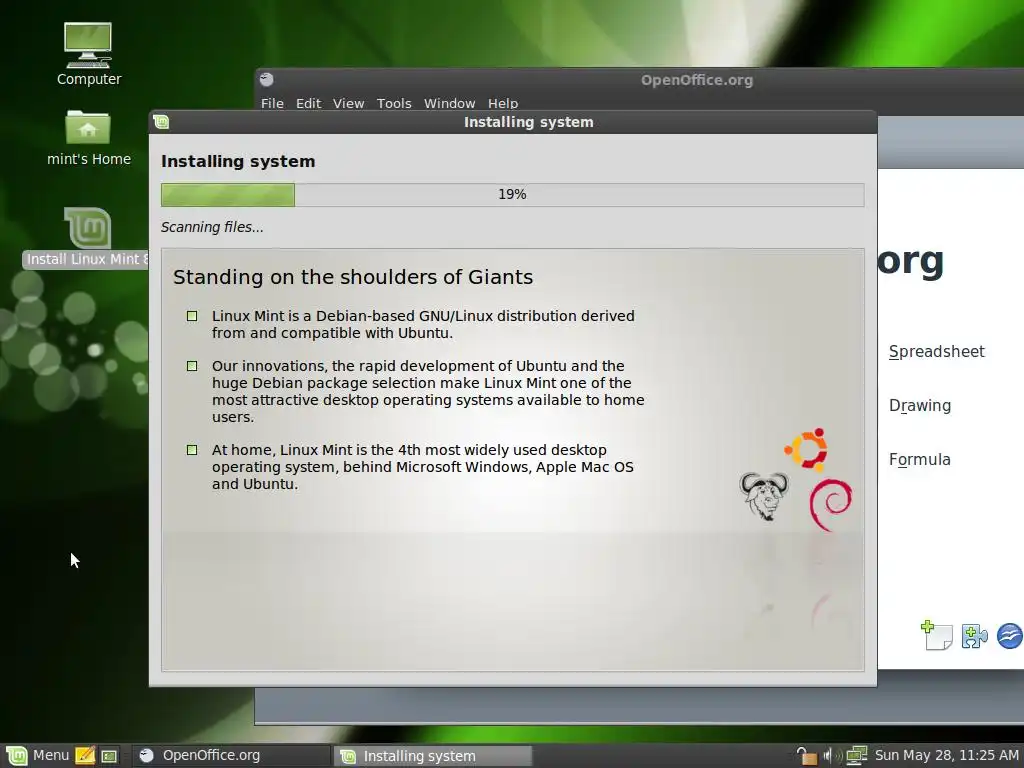Click the 'Standing on the shoulders of Giants' heading

coord(353,277)
